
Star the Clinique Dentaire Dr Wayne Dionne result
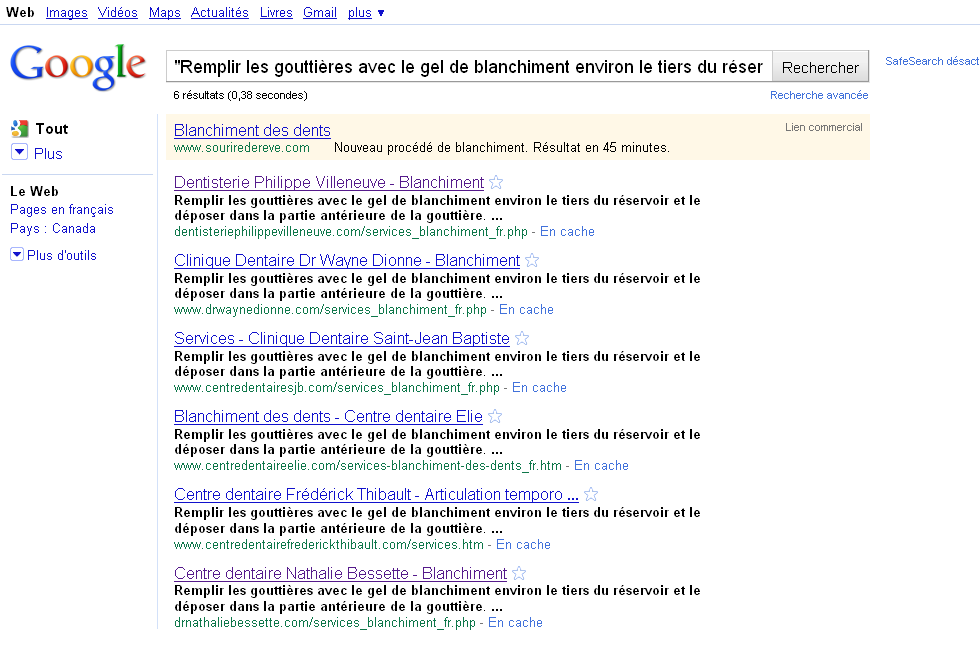coord(532,261)
